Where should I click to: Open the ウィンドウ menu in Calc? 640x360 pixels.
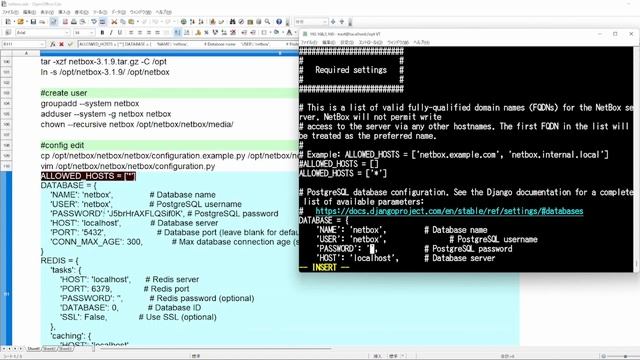pyautogui.click(x=140, y=12)
